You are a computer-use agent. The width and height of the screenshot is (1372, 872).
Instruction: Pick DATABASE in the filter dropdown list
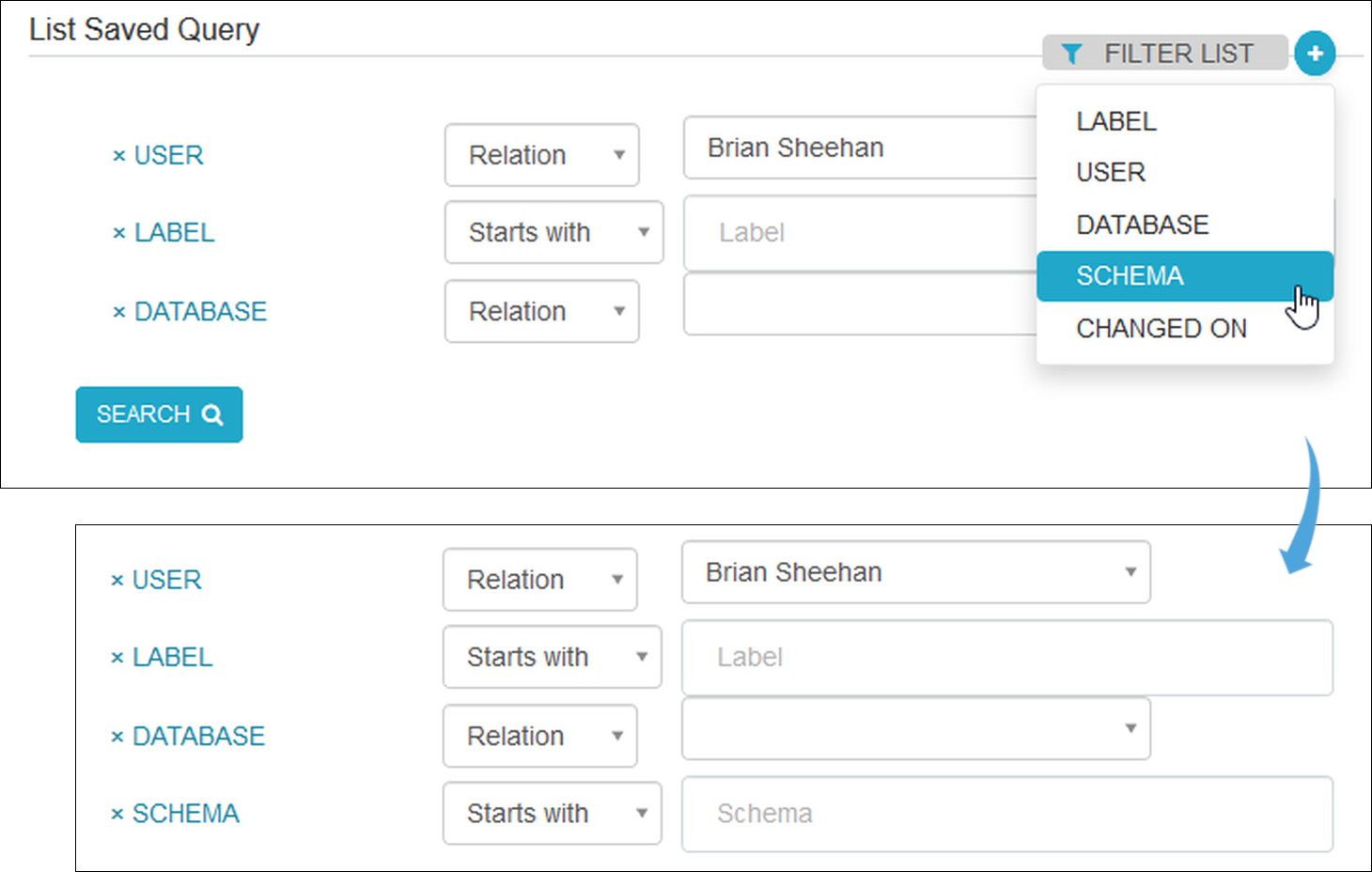click(1142, 225)
